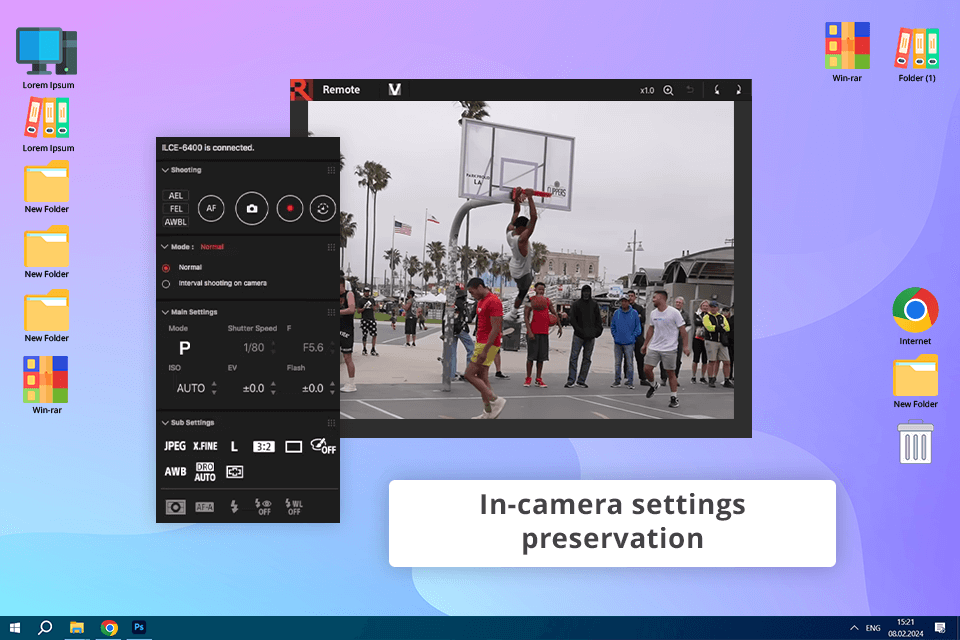The image size is (960, 640).
Task: Collapse the Shooting section chevron
Action: click(165, 170)
